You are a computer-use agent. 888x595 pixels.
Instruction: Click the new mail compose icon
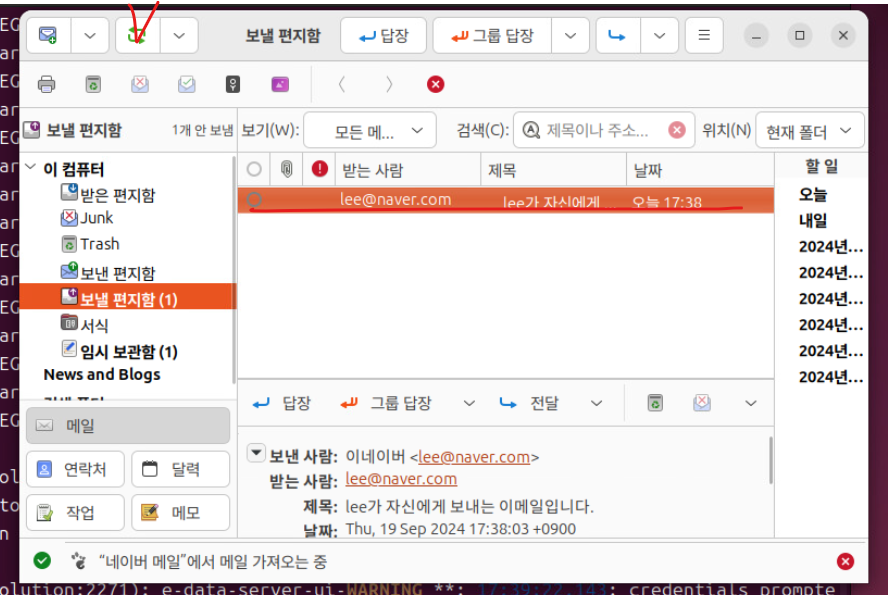pos(48,36)
